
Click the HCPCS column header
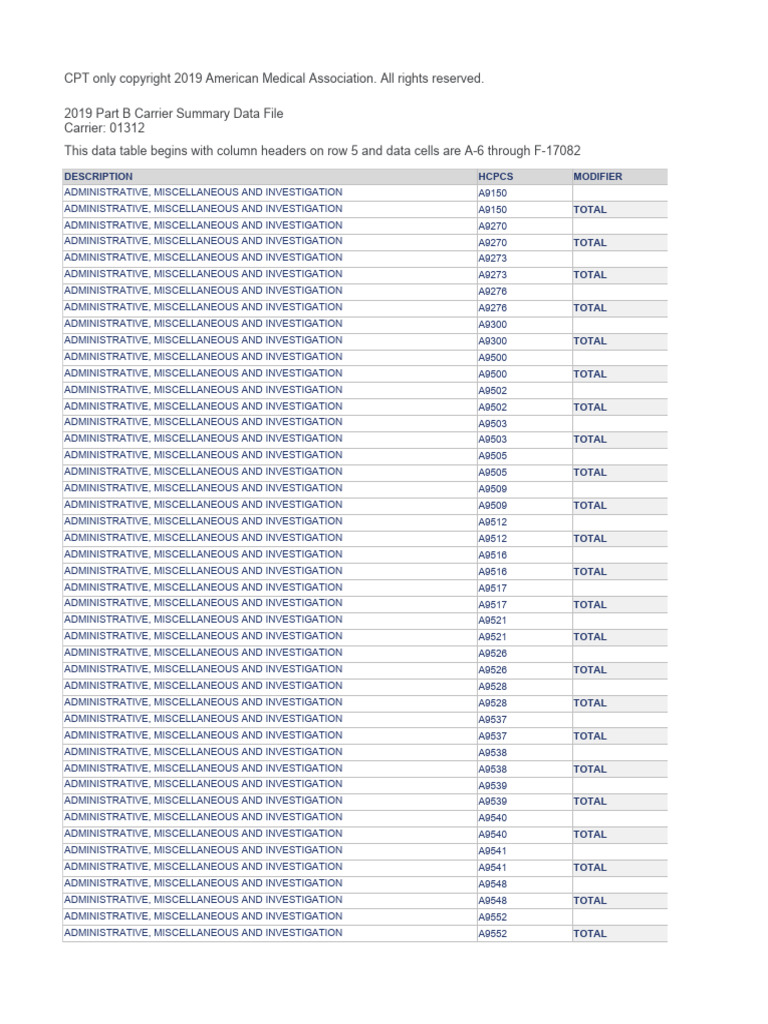494,177
